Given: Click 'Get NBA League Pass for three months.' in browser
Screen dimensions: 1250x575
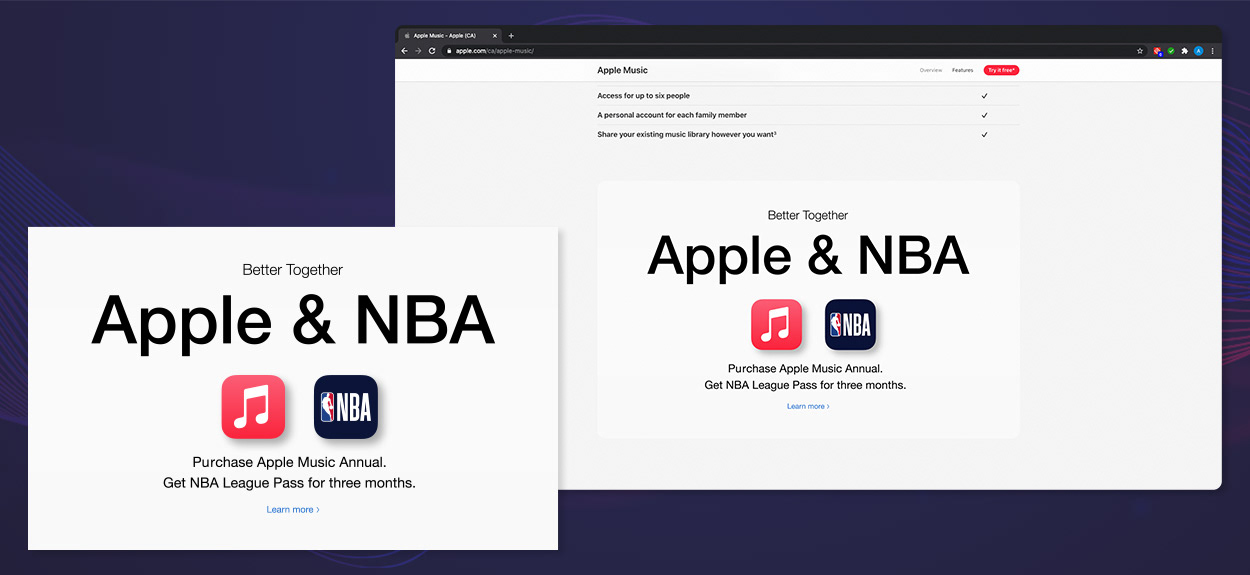Looking at the screenshot, I should click(805, 385).
